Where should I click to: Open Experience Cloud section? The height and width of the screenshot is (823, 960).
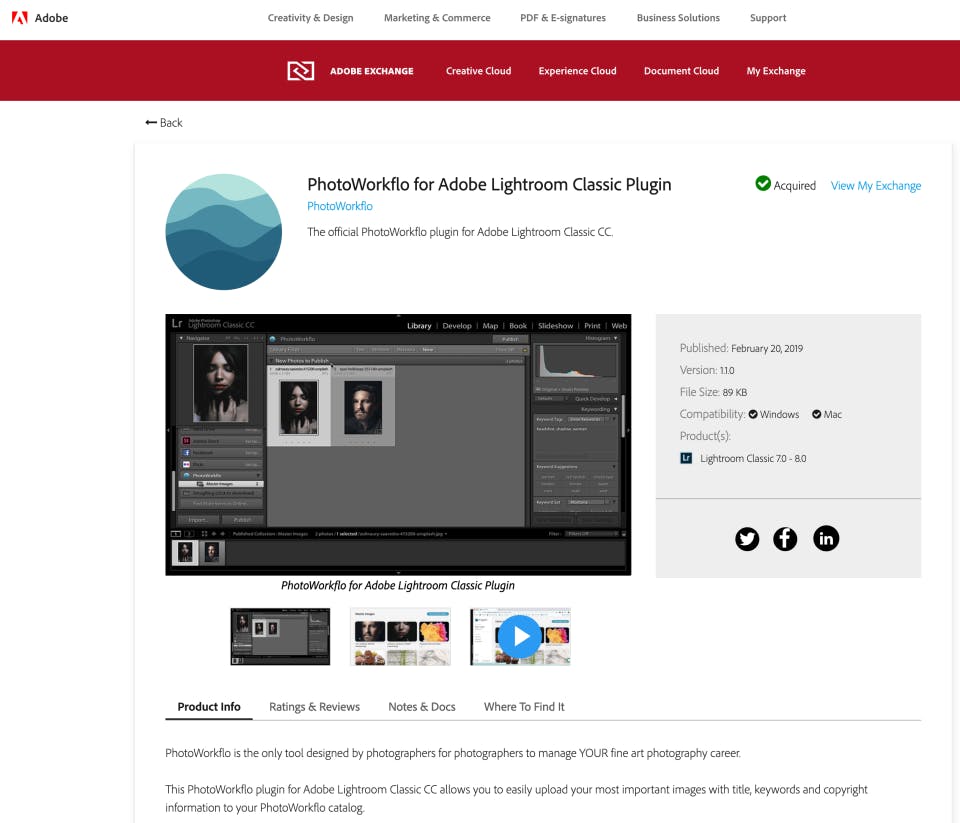point(577,71)
